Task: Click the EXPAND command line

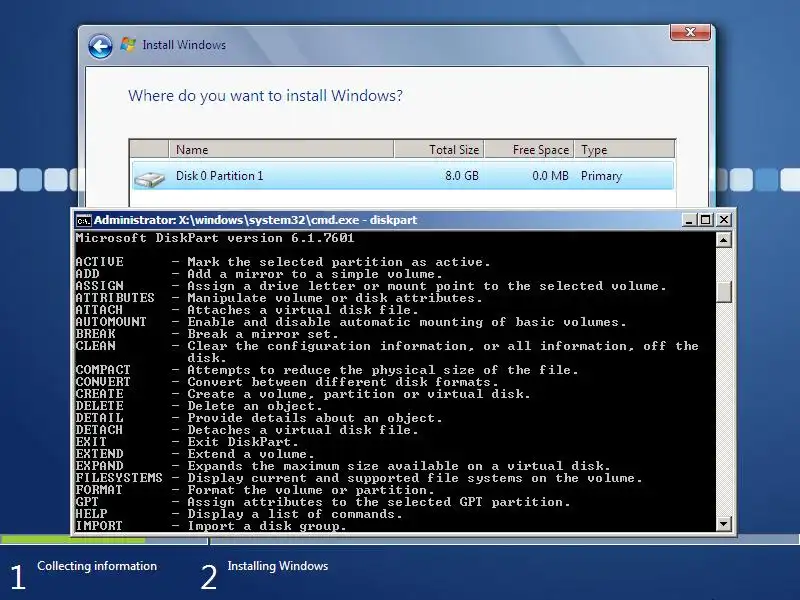Action: point(343,466)
